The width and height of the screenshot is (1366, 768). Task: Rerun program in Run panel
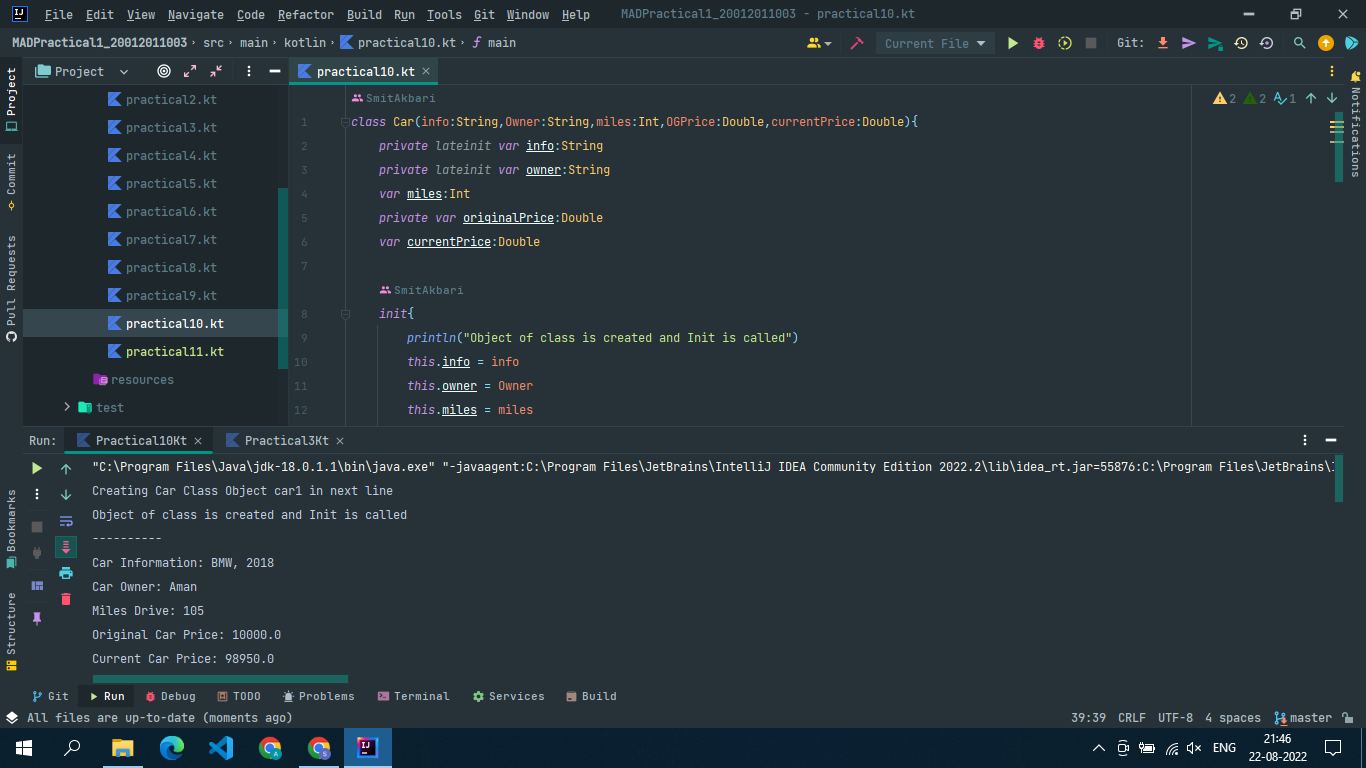click(37, 468)
